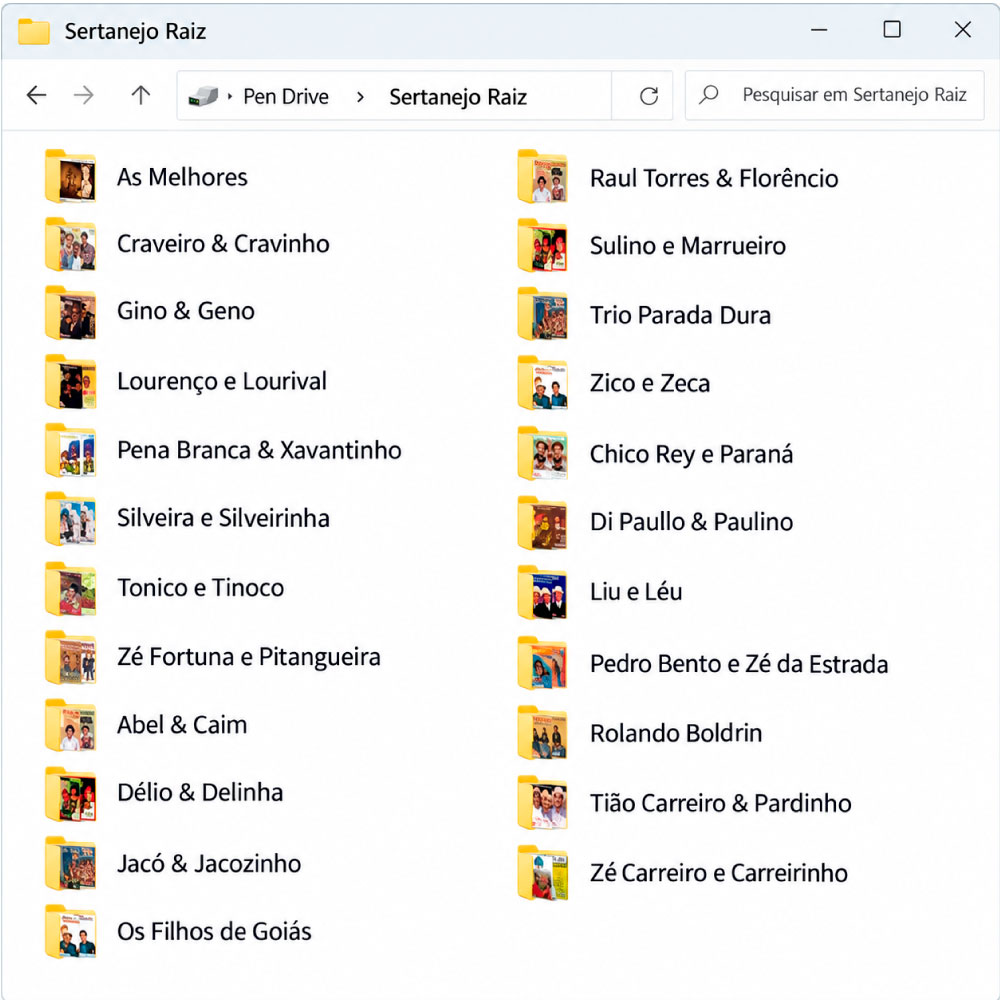Select Raul Torres & Florêncio folder icon
The width and height of the screenshot is (1000, 1000).
tap(543, 177)
